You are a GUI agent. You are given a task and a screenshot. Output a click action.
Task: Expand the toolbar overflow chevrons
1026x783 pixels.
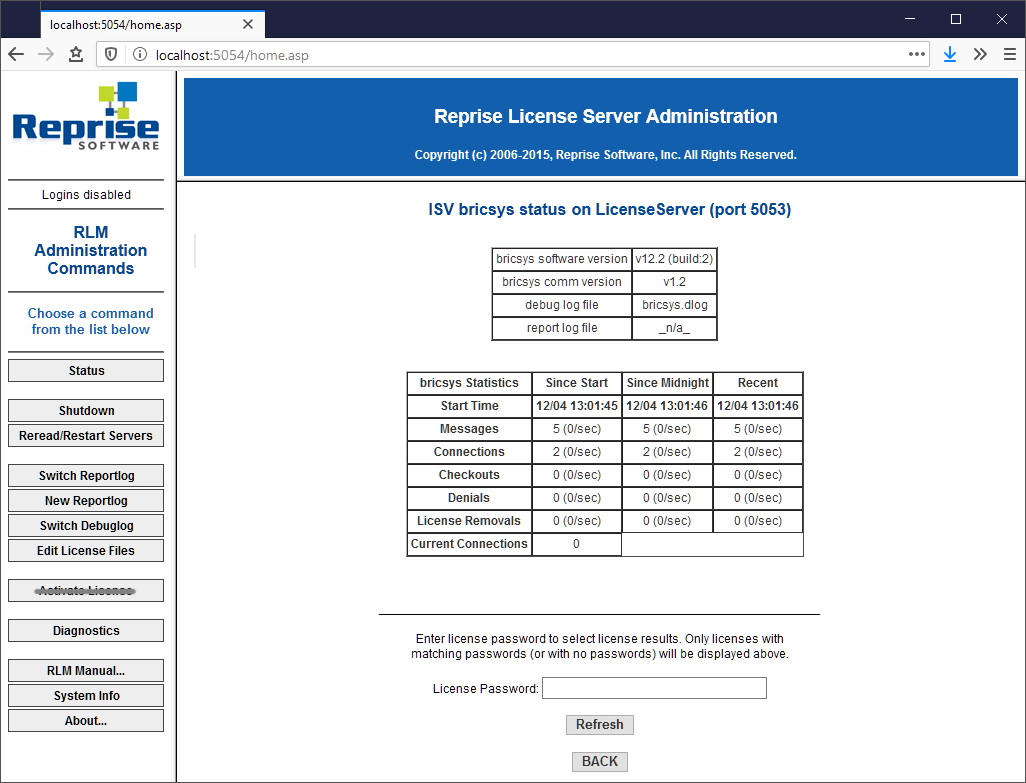[x=980, y=55]
